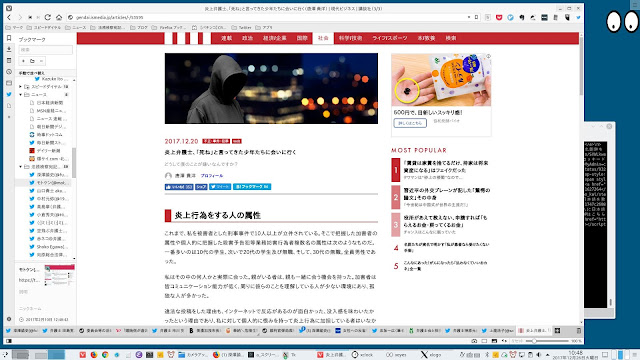Click the Hatena ブックマーク button
Image resolution: width=640 pixels, height=360 pixels.
[252, 187]
